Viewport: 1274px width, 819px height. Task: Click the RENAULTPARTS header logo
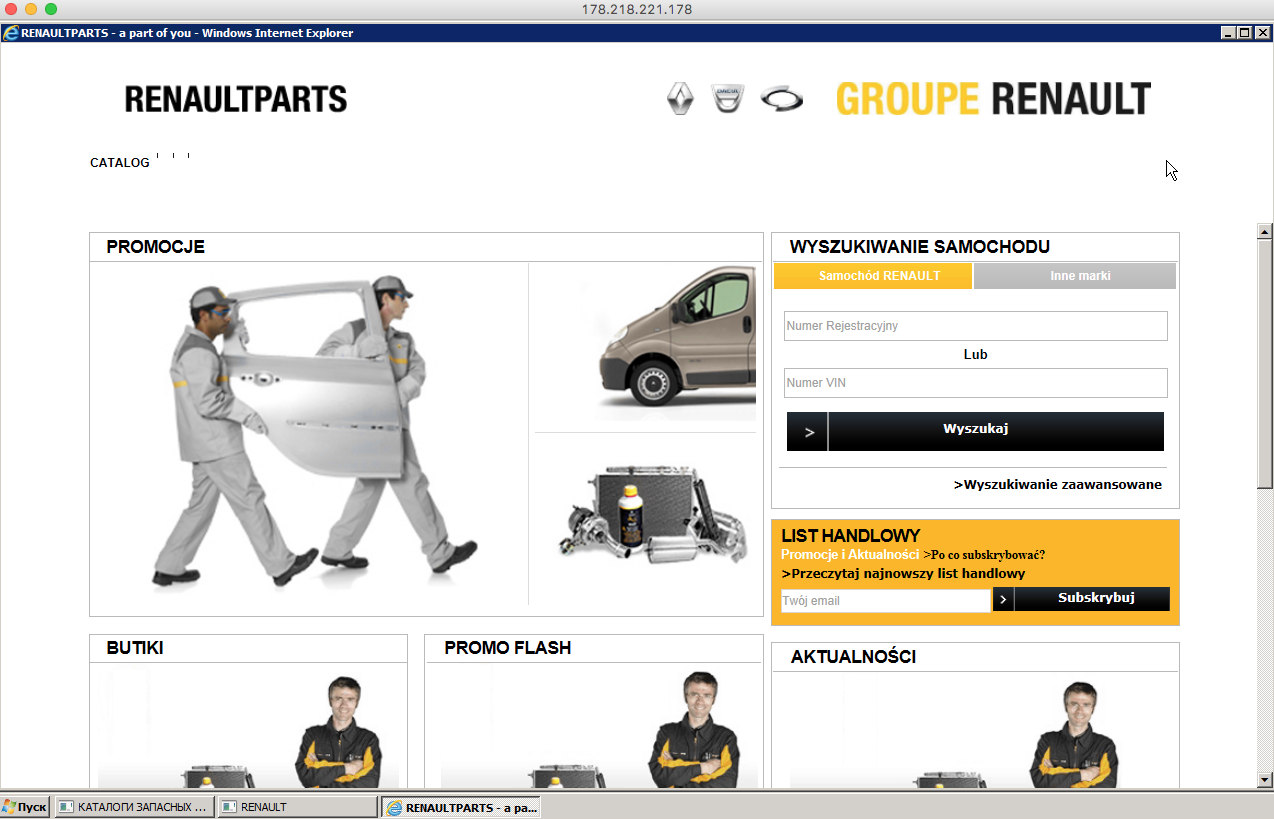236,99
